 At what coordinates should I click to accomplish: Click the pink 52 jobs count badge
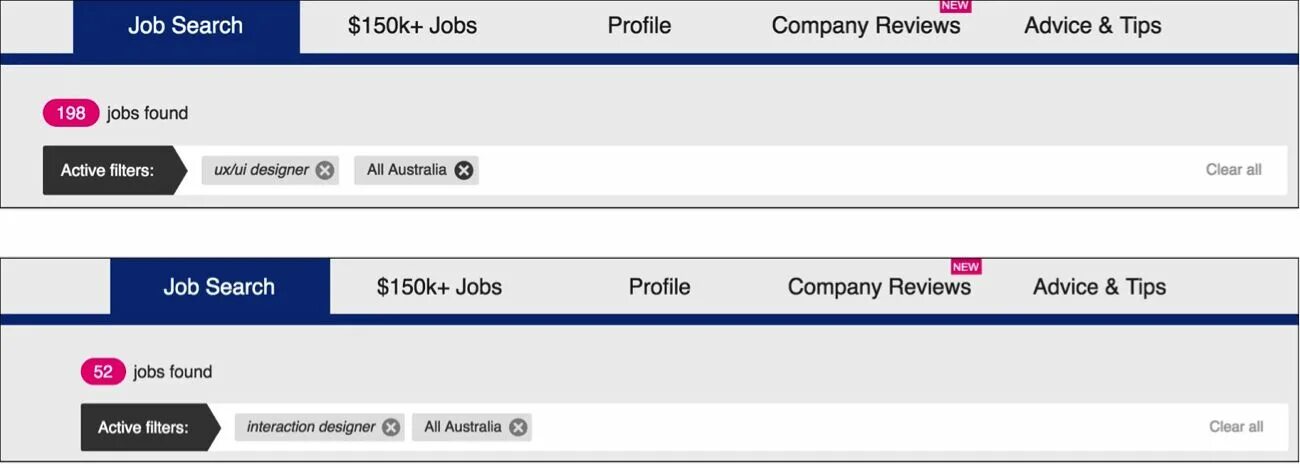[x=103, y=372]
